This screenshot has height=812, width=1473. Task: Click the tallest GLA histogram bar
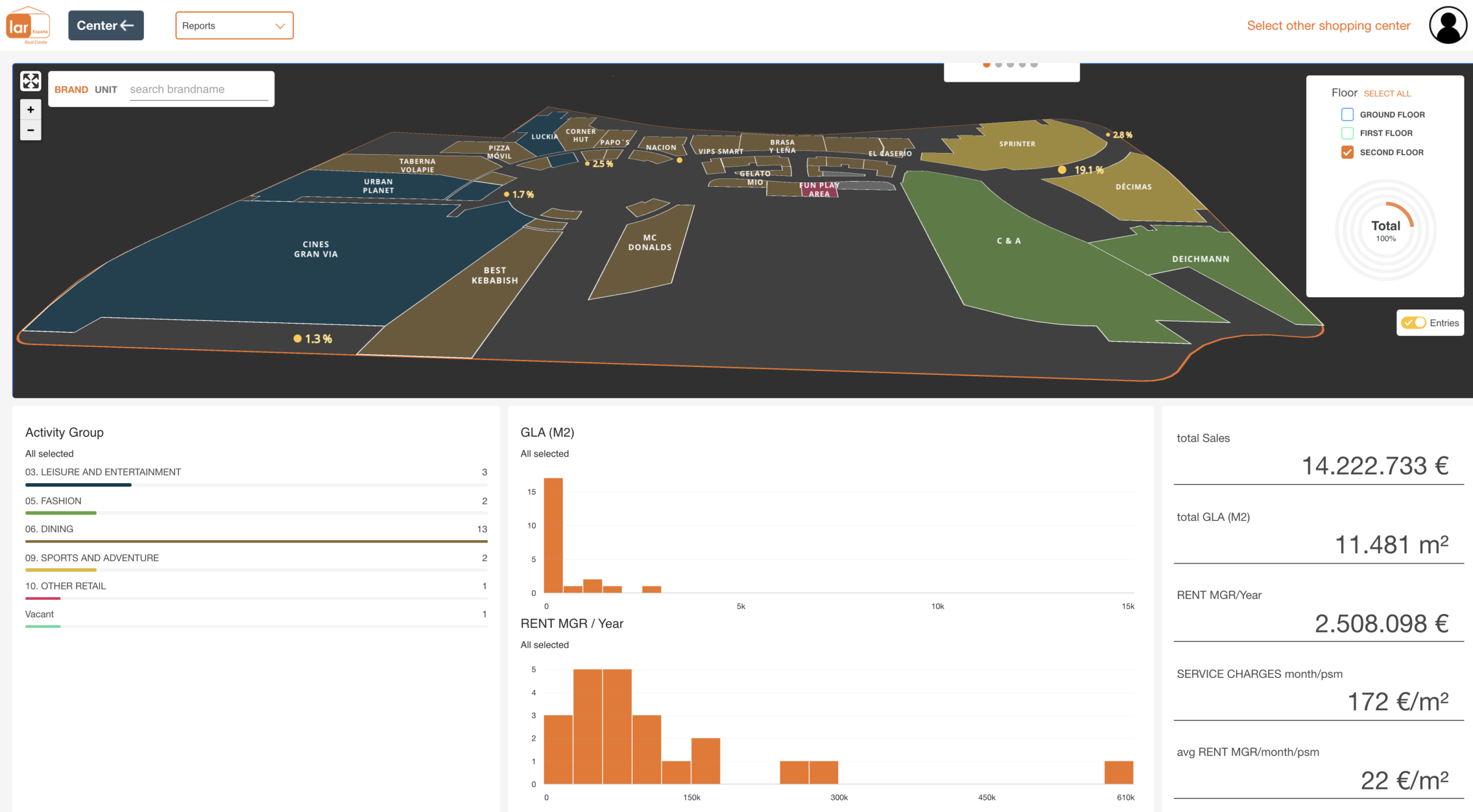[553, 535]
